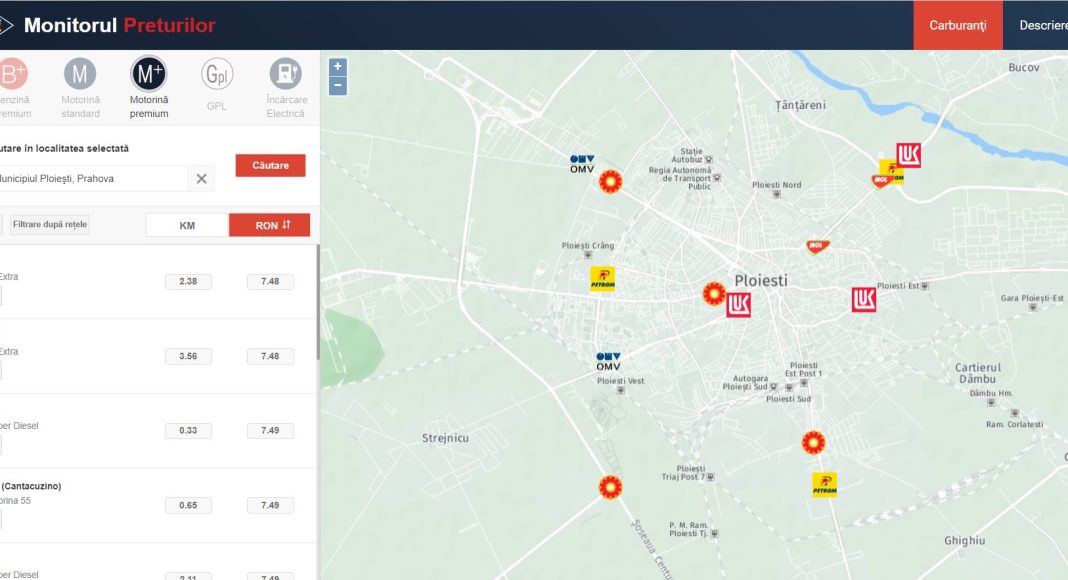The image size is (1068, 580).
Task: Click the Monitorul Prețurilor logo
Action: (x=109, y=25)
